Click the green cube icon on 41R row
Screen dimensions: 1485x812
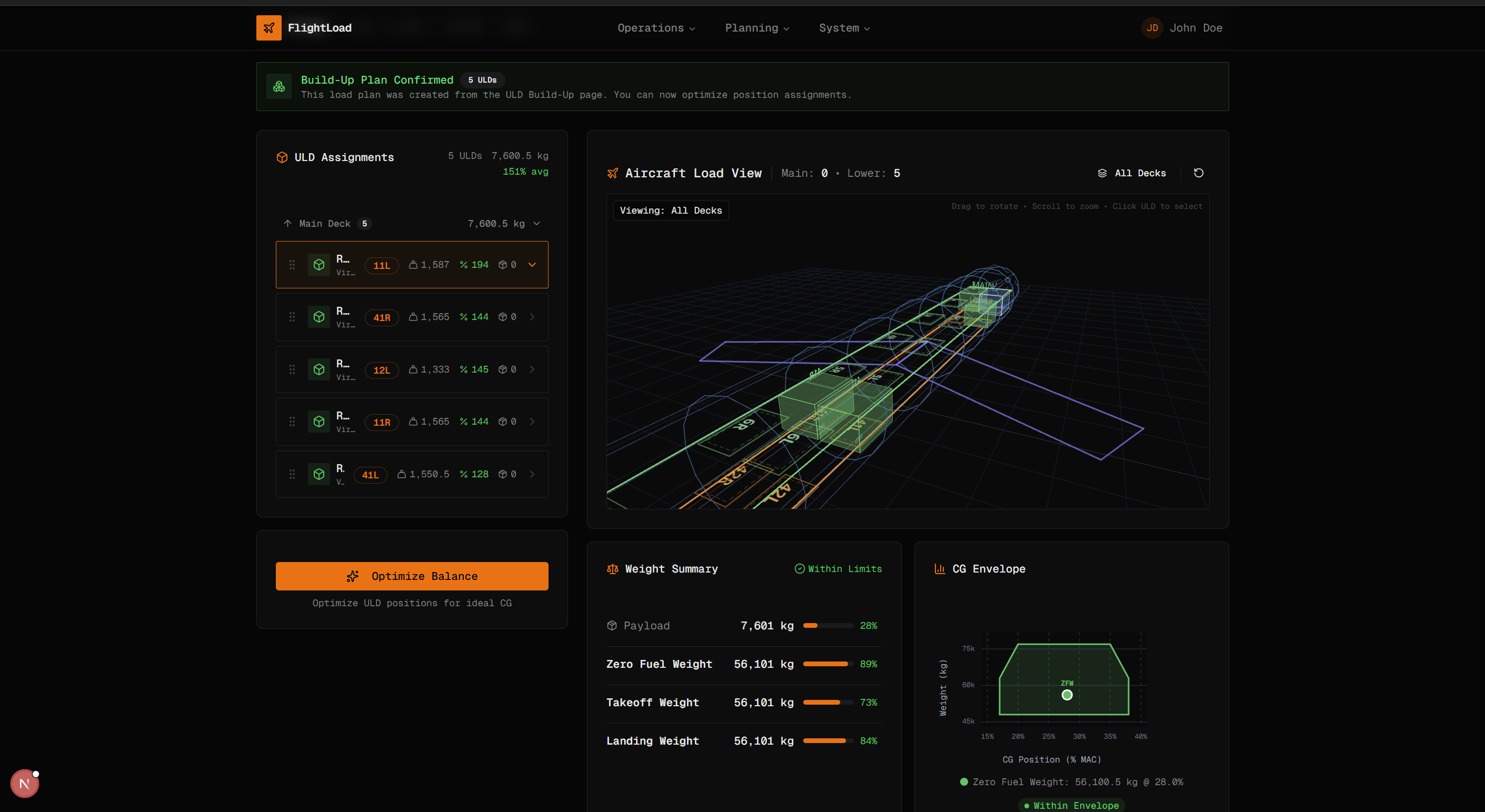(319, 317)
